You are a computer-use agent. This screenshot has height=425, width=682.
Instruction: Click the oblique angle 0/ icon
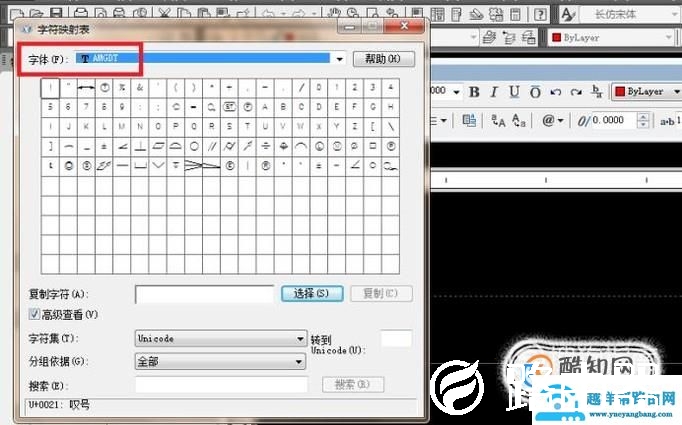coord(583,120)
